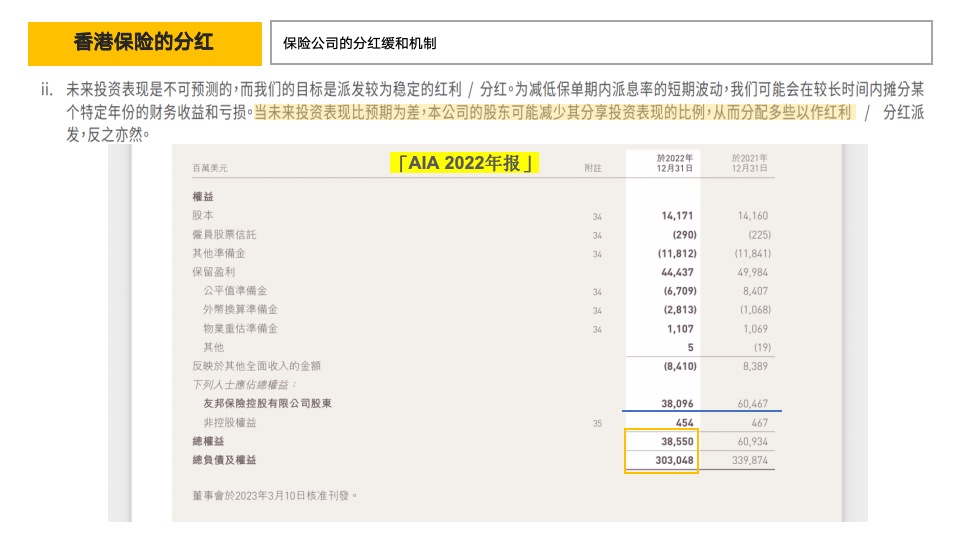Click the value '44,437'

click(677, 272)
